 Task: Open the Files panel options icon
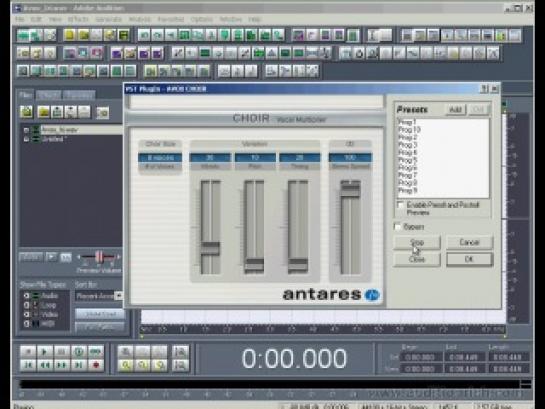click(103, 113)
